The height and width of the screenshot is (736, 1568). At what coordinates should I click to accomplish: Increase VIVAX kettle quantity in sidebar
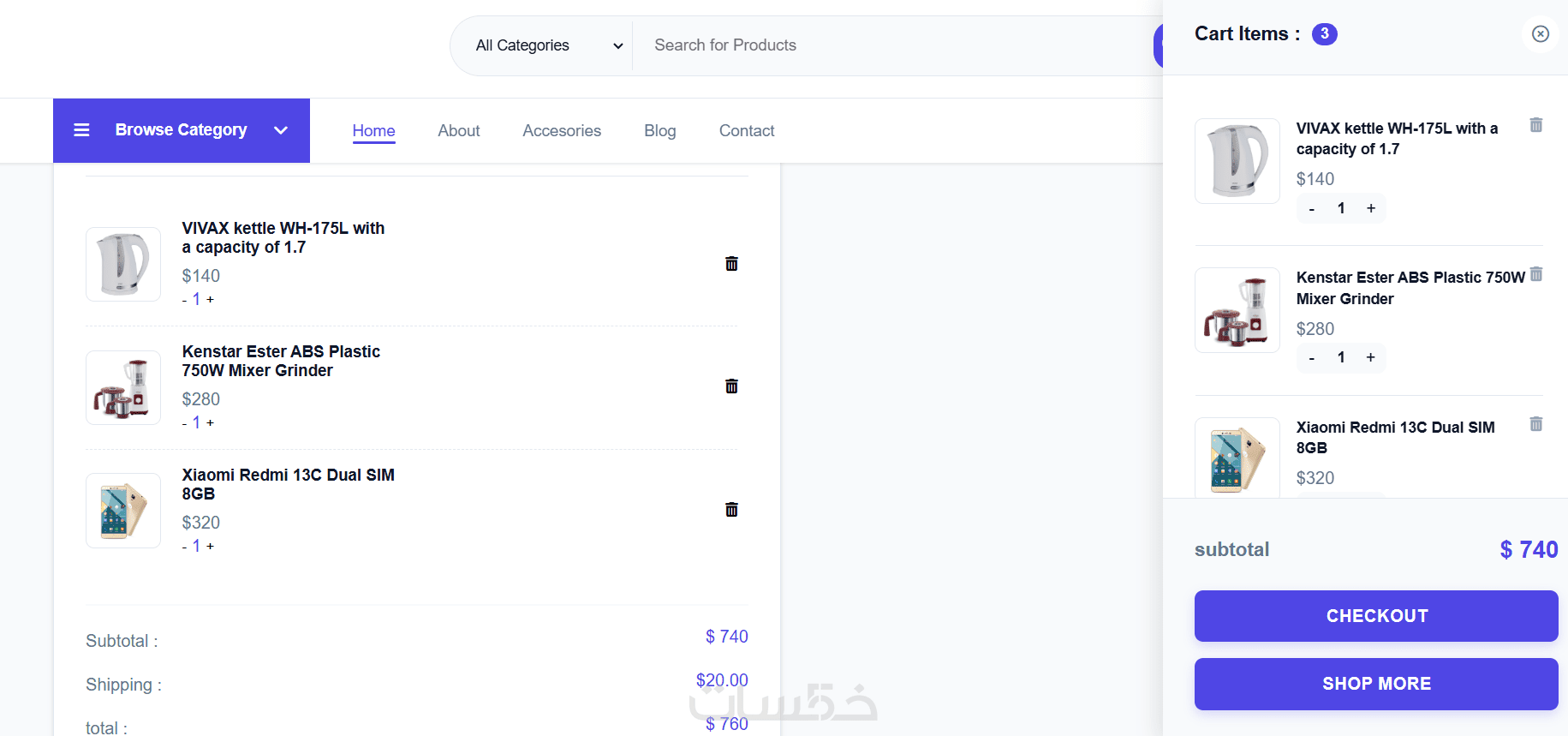pos(1371,208)
